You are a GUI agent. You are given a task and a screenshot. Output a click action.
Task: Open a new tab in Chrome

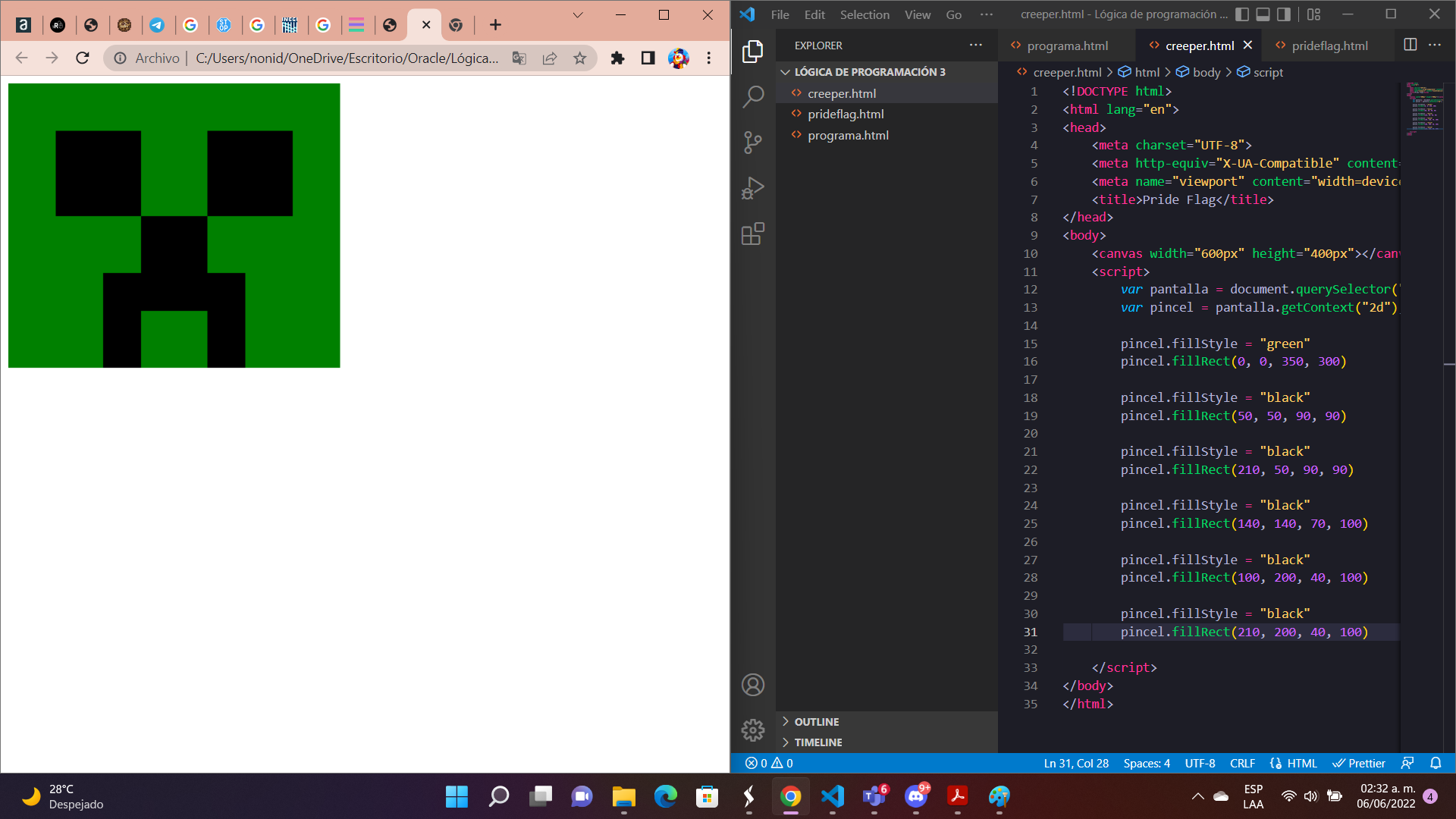tap(495, 25)
